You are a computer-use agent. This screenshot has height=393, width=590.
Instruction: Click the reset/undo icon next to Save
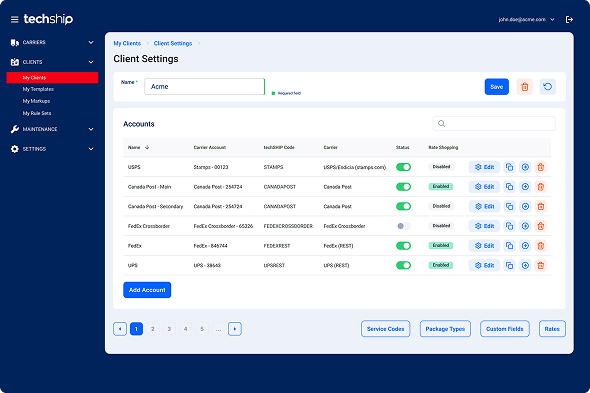pos(547,87)
